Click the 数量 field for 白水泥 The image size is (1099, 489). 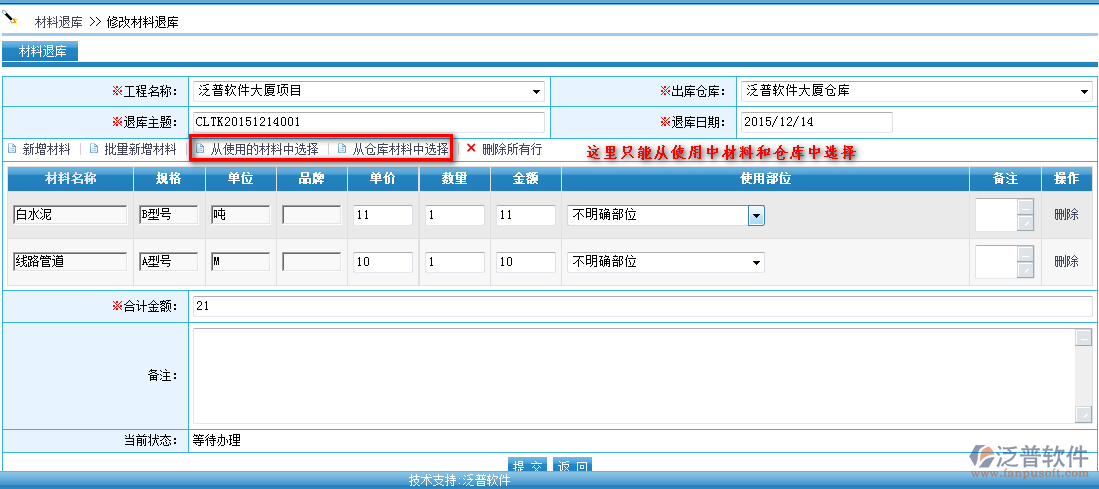453,215
